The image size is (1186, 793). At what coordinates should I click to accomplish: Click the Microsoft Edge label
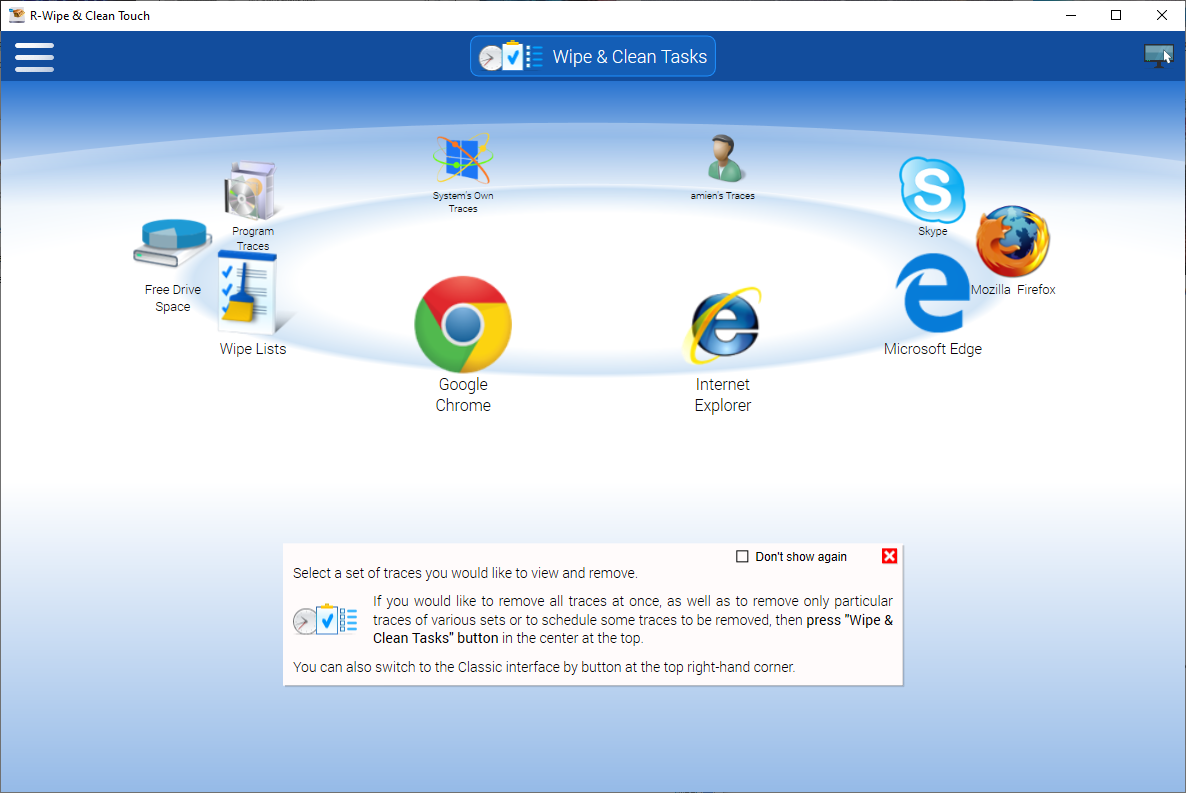click(x=933, y=349)
